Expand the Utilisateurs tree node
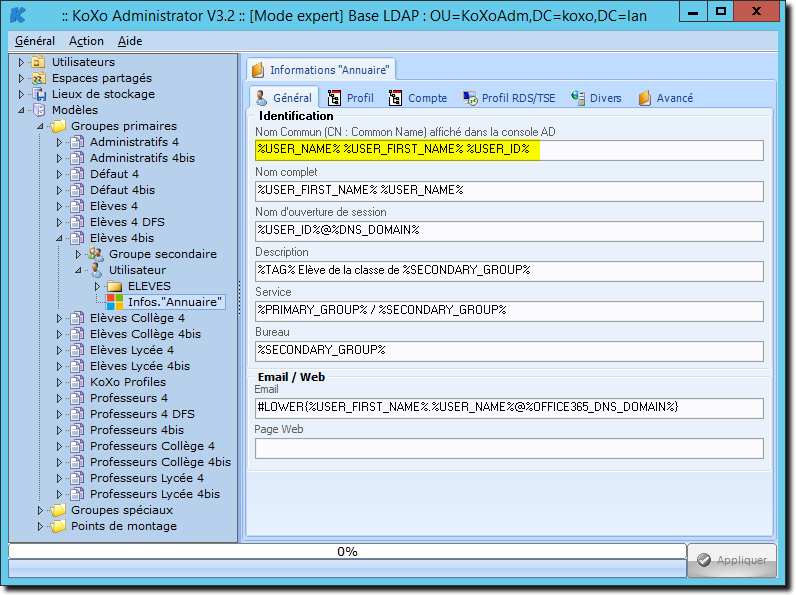 pos(21,62)
